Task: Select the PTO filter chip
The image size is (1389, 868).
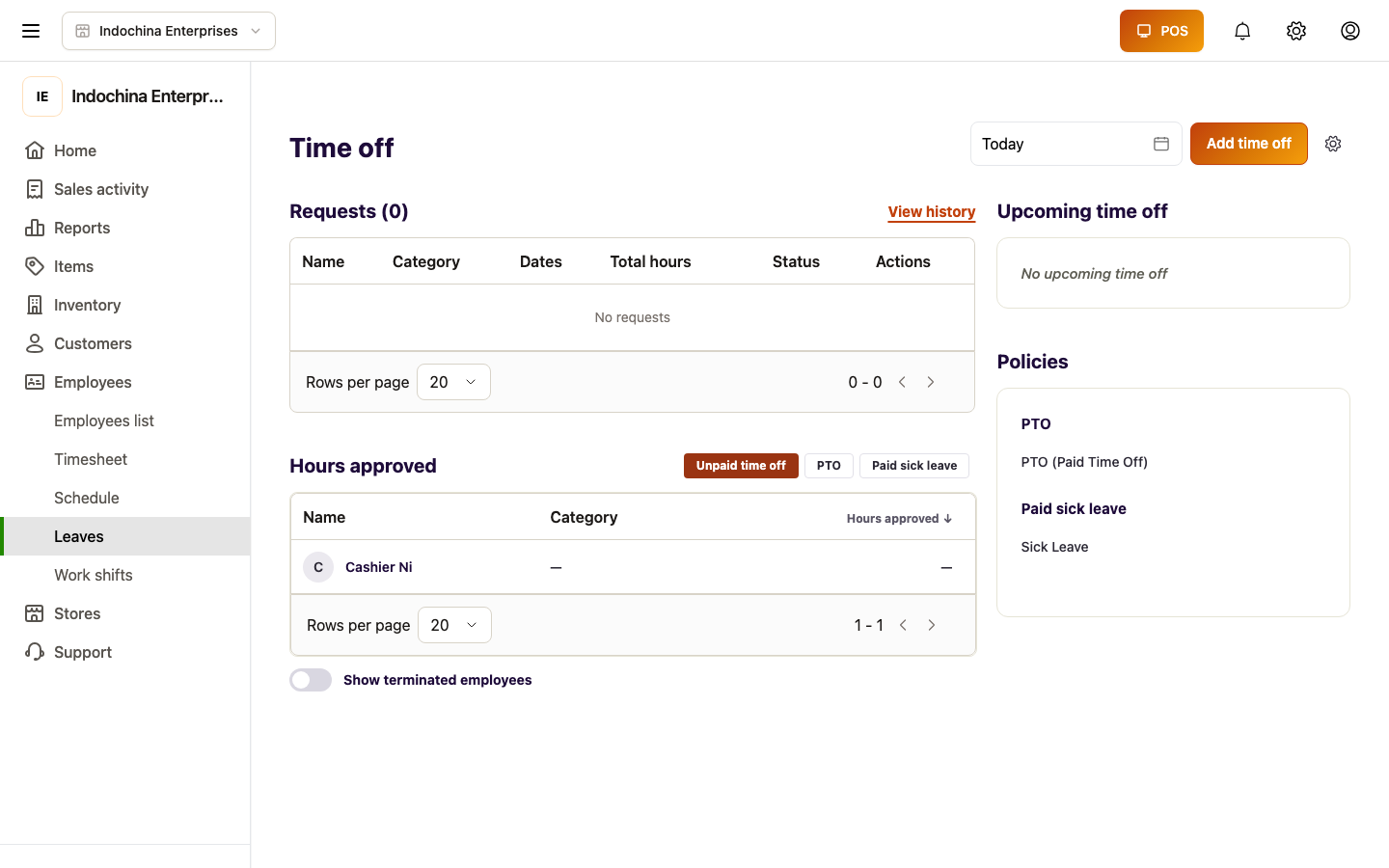Action: [x=829, y=466]
